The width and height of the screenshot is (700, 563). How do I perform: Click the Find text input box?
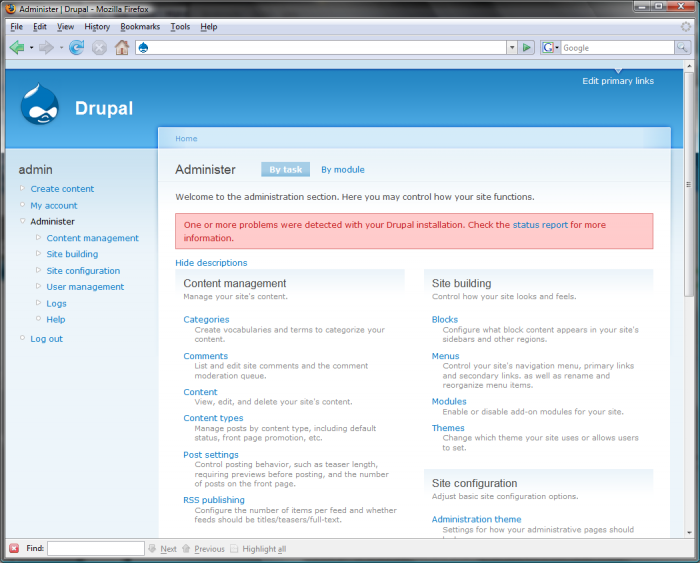(96, 548)
